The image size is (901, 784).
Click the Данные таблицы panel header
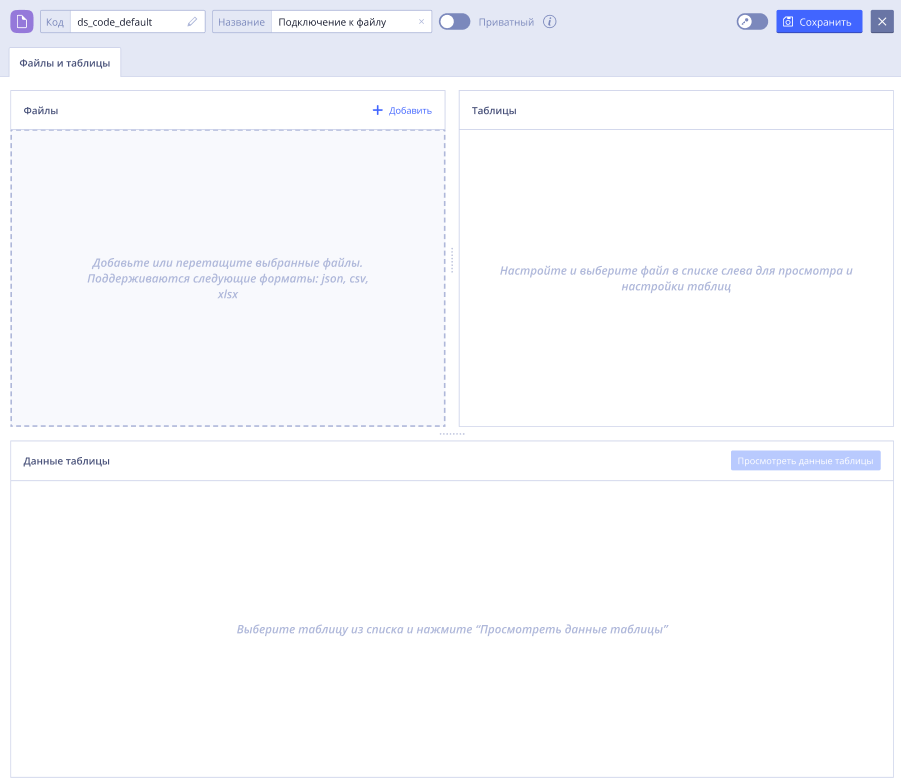coord(452,461)
